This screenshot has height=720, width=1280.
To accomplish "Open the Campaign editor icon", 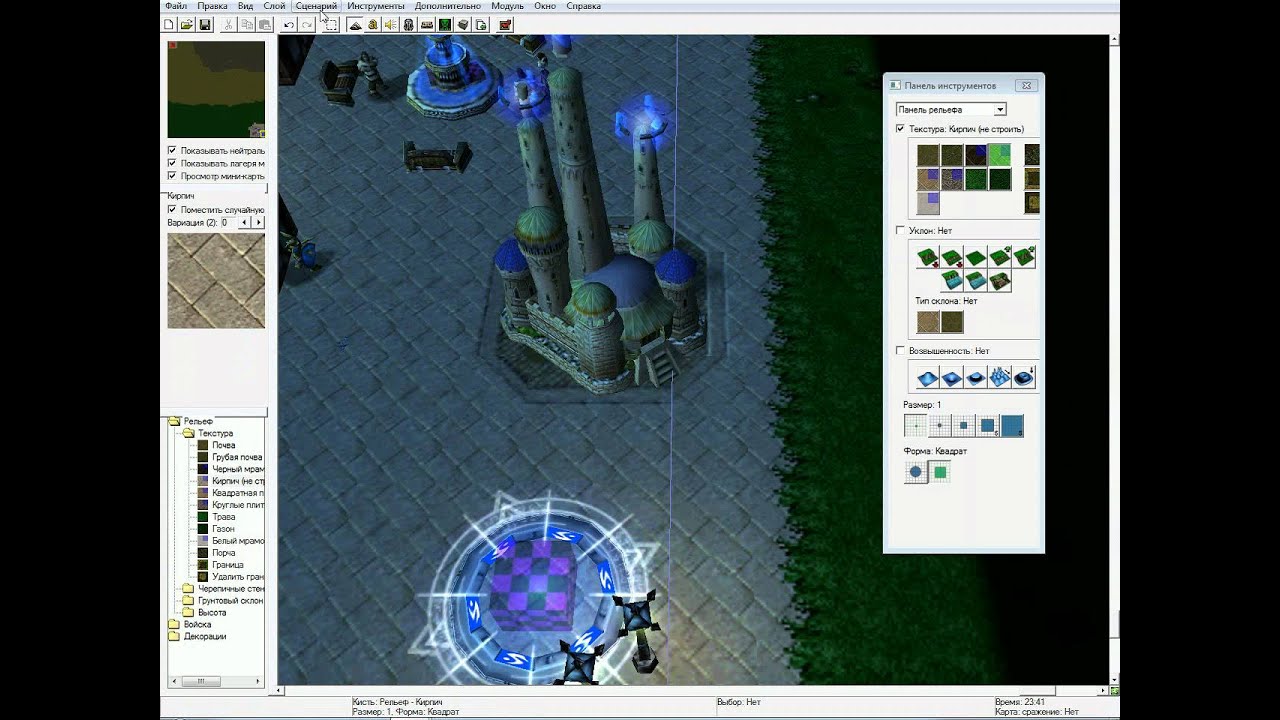I will point(427,24).
